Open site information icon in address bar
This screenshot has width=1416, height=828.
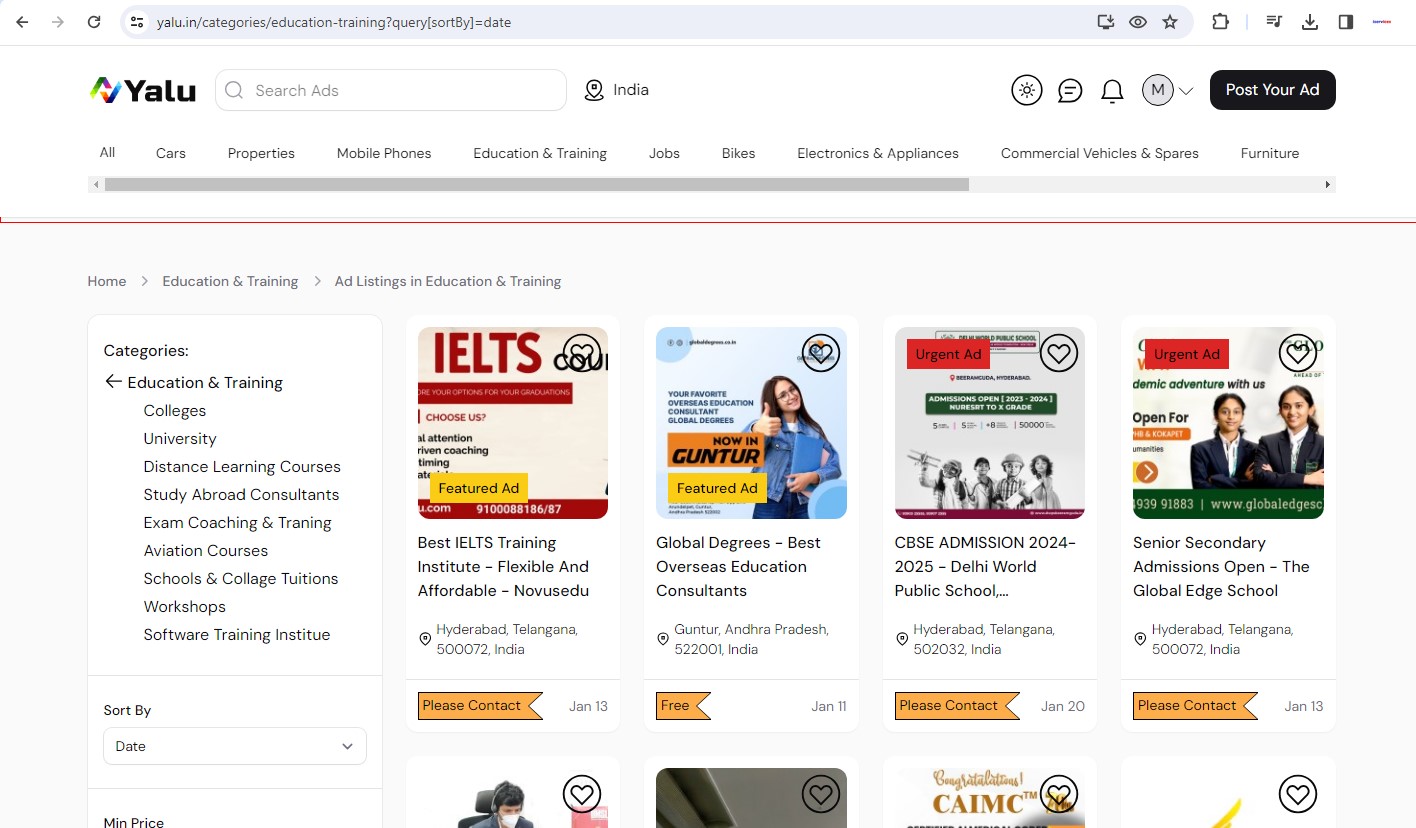click(x=138, y=21)
